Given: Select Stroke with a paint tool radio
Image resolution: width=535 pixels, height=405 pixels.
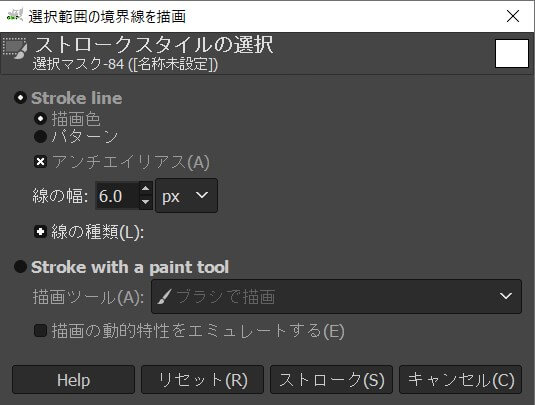Looking at the screenshot, I should [20, 267].
